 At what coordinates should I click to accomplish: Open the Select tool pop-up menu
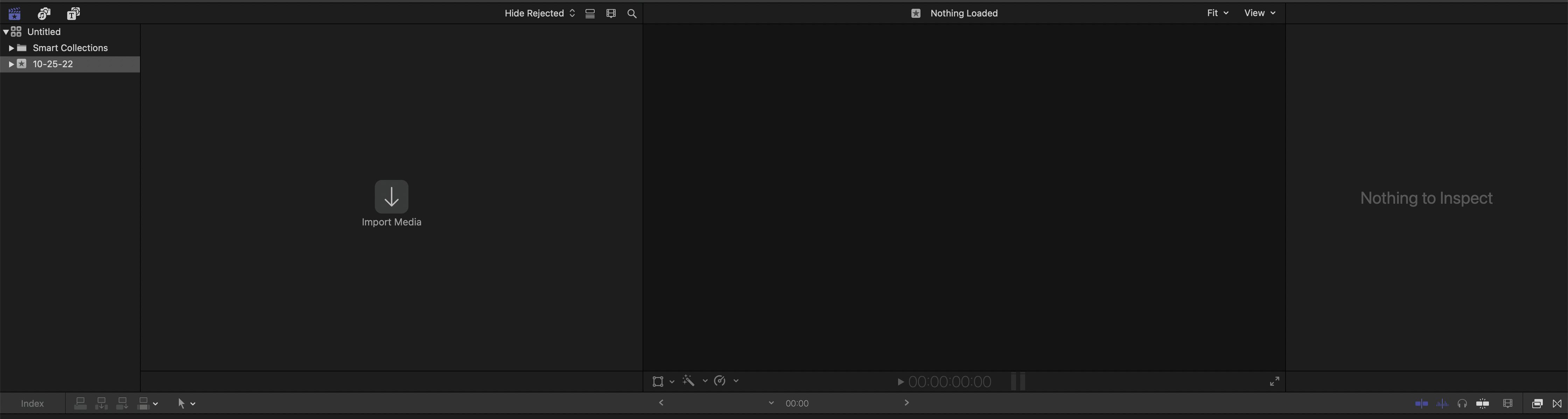coord(185,403)
